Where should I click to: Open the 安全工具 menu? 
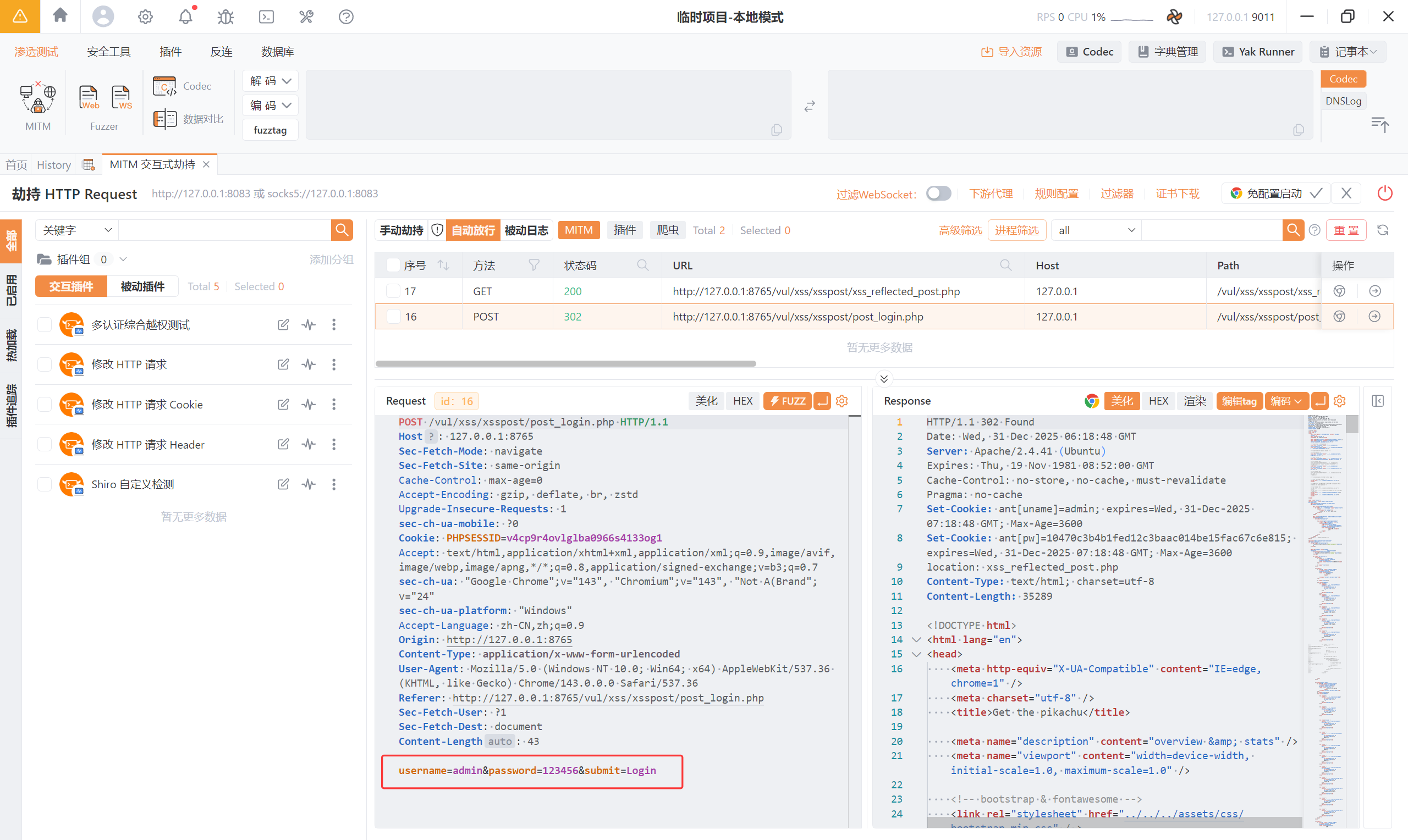pos(109,52)
